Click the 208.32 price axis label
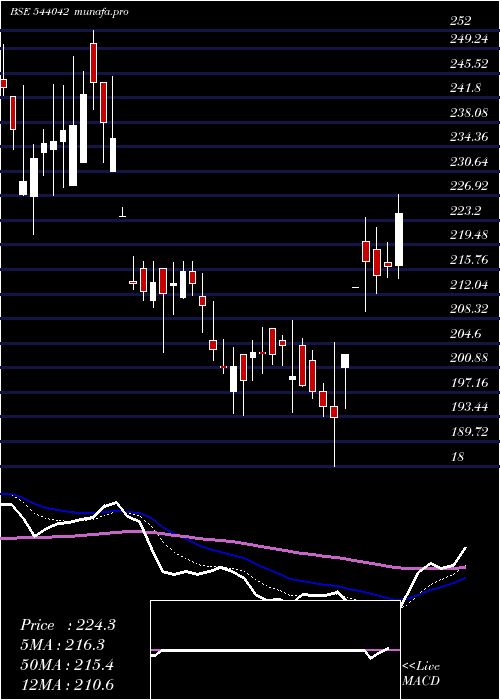The image size is (500, 700). coord(468,309)
